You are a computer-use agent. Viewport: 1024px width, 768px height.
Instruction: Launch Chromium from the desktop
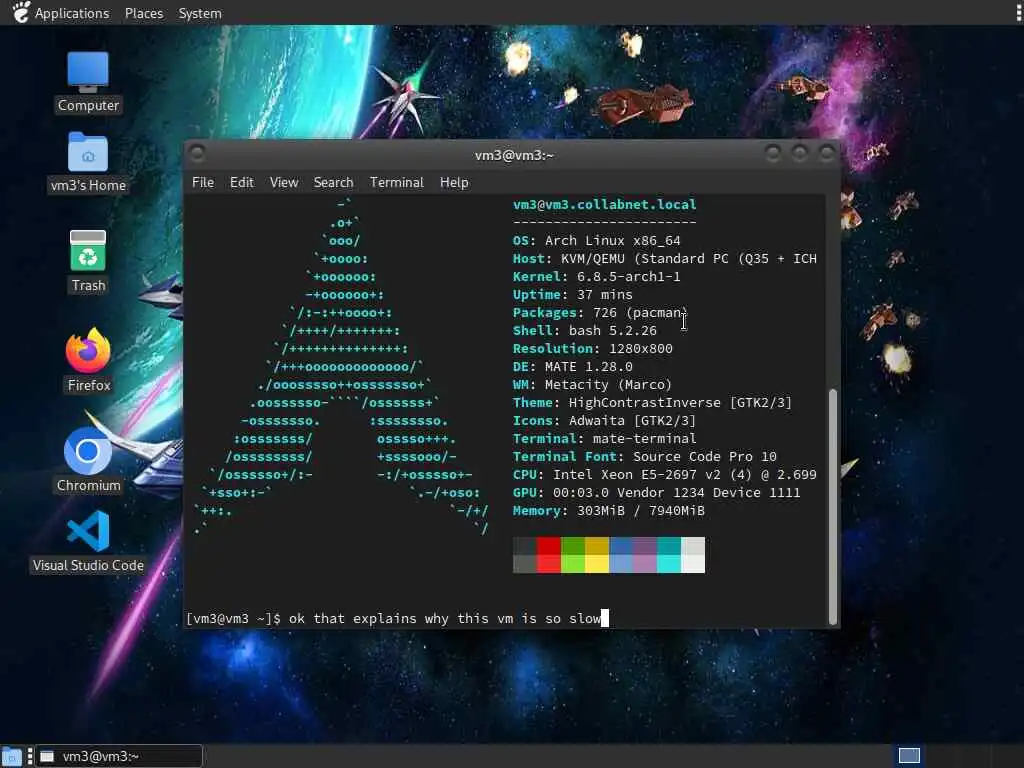click(x=88, y=460)
